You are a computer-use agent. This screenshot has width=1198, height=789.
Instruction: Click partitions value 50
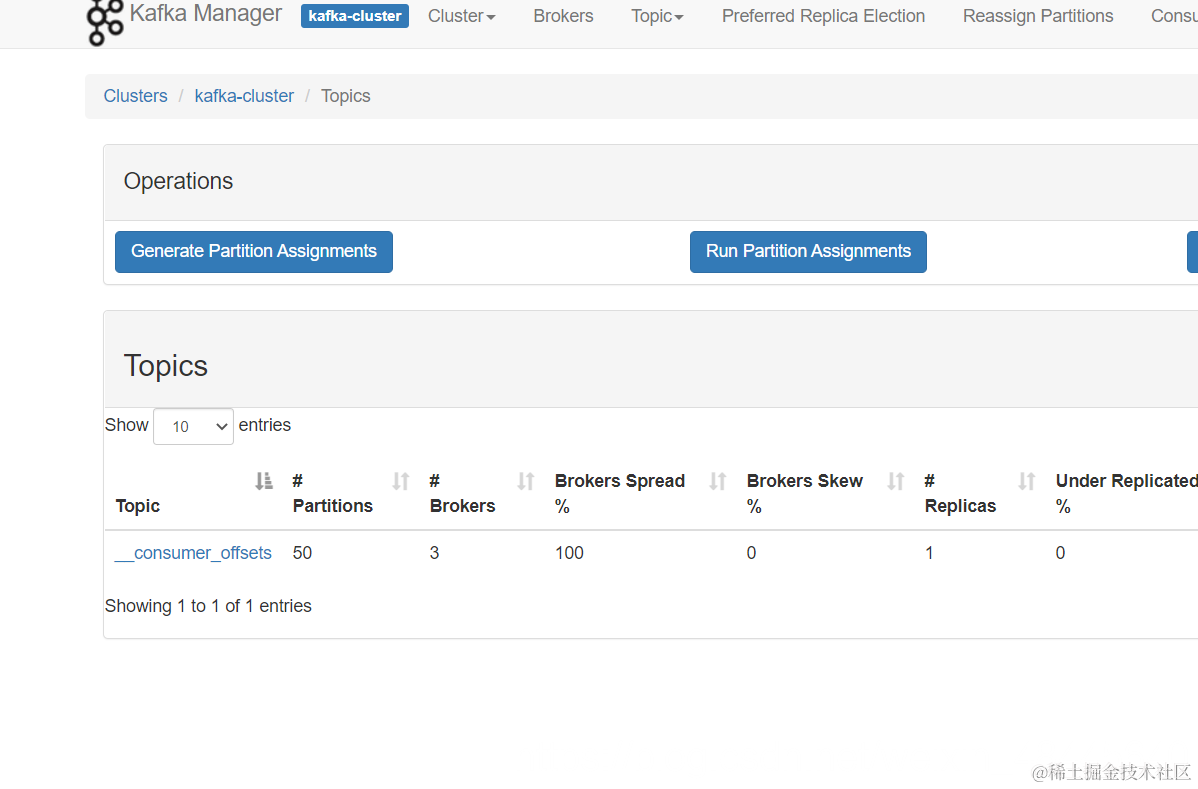point(303,553)
